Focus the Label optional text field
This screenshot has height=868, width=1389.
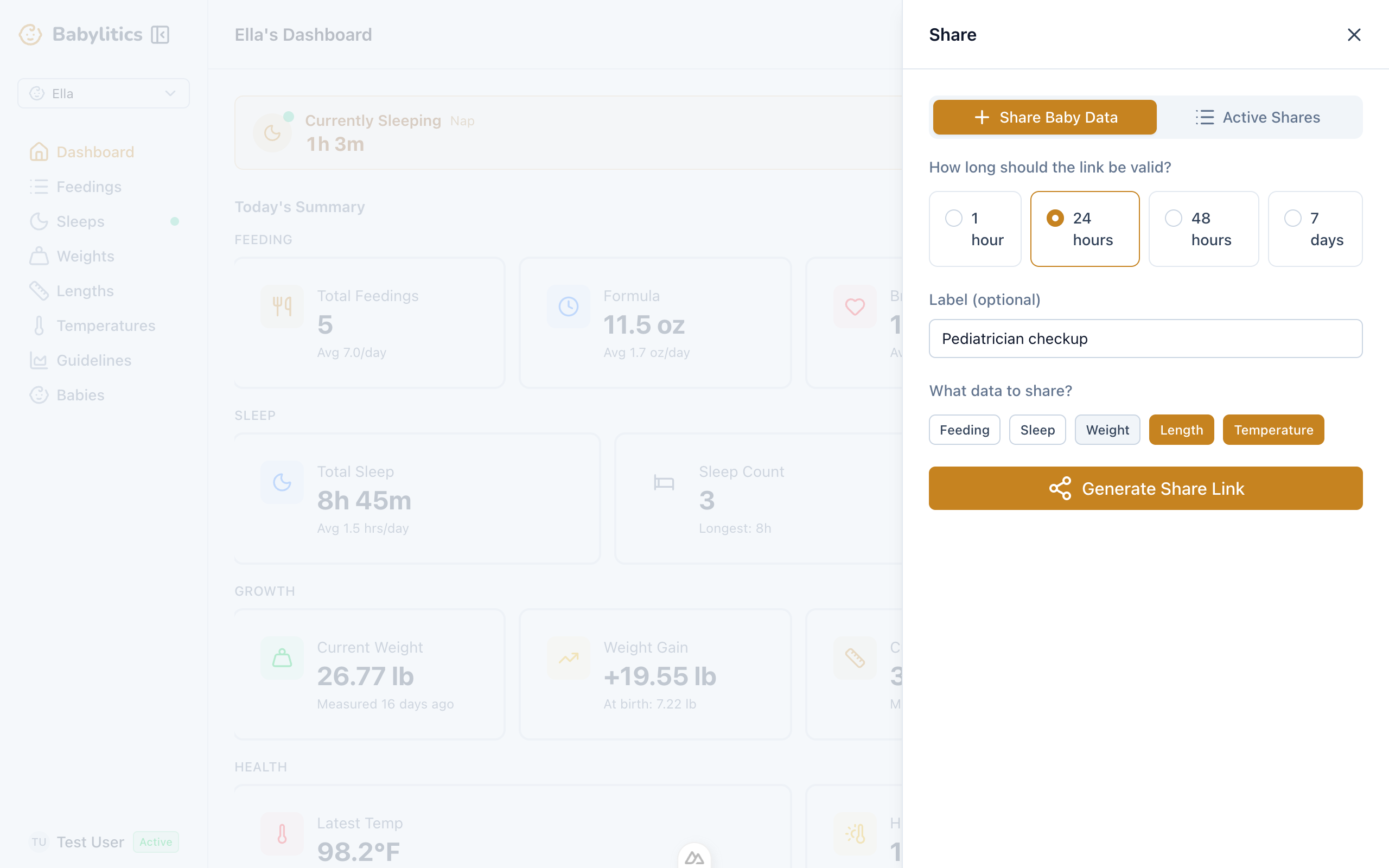coord(1145,339)
